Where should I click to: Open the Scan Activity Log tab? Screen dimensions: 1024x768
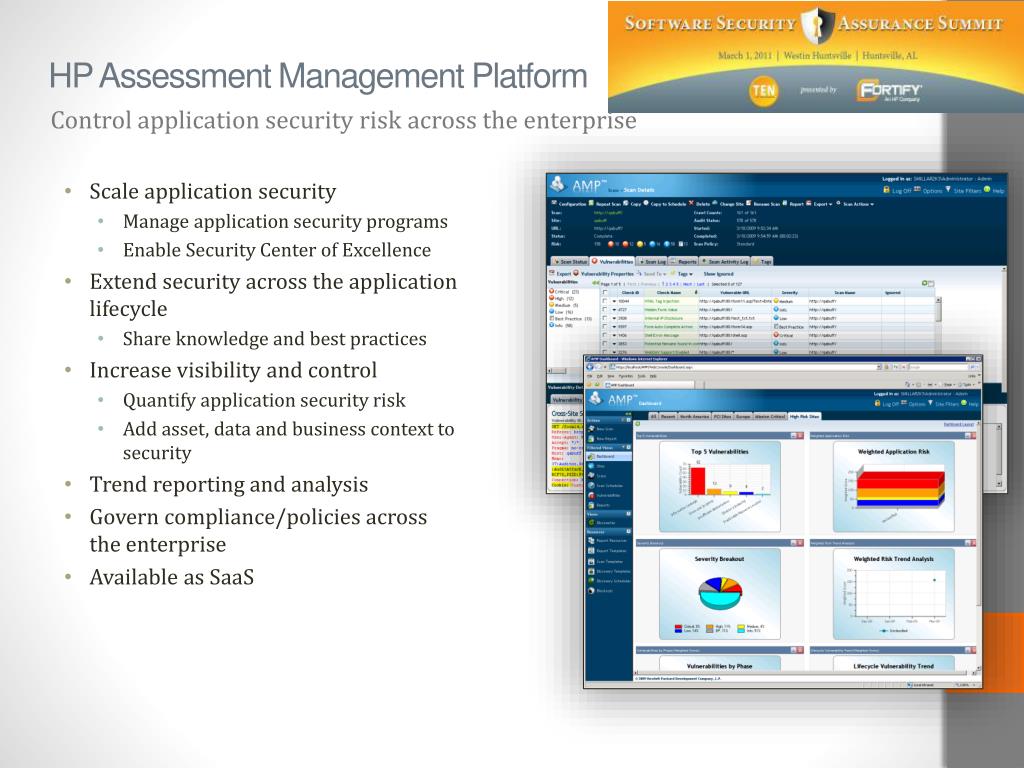[725, 261]
